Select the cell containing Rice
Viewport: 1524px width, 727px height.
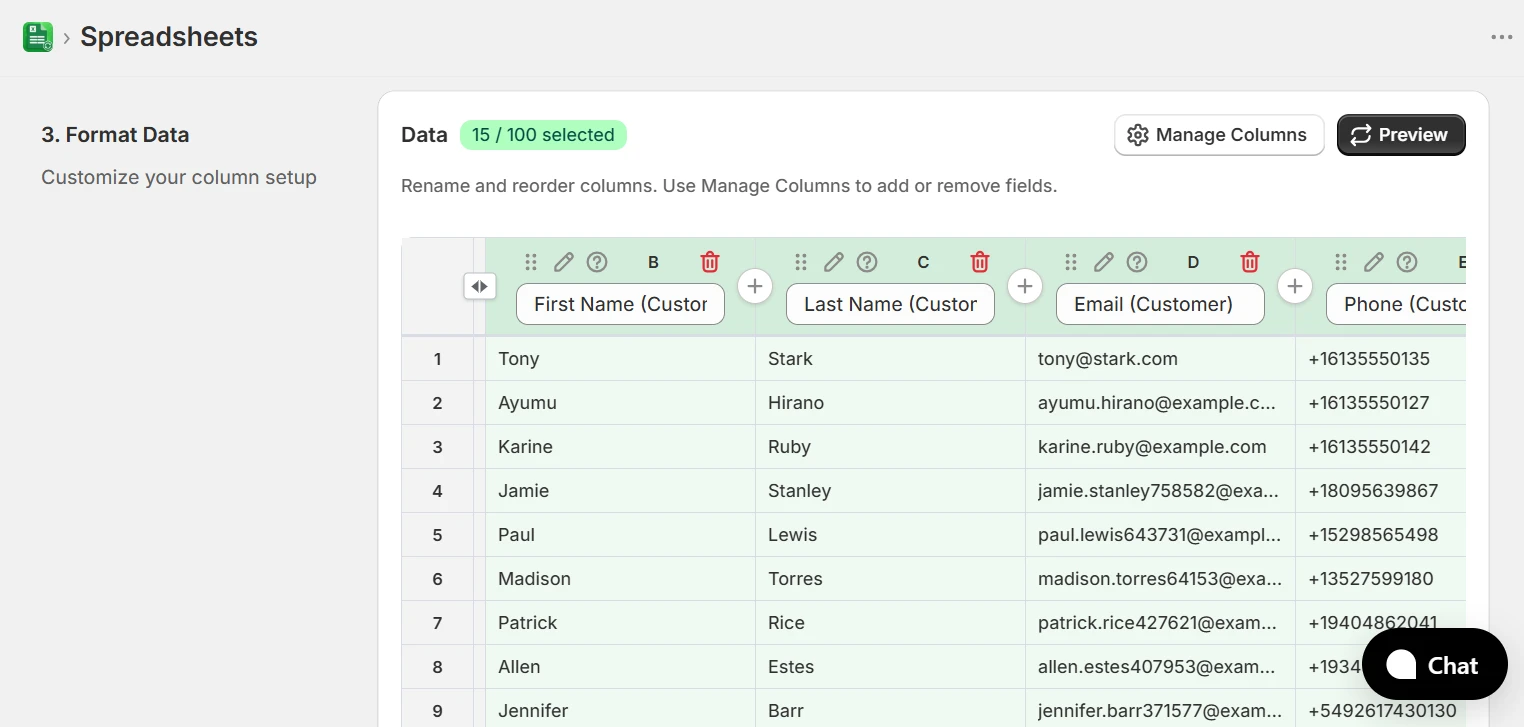[x=890, y=623]
